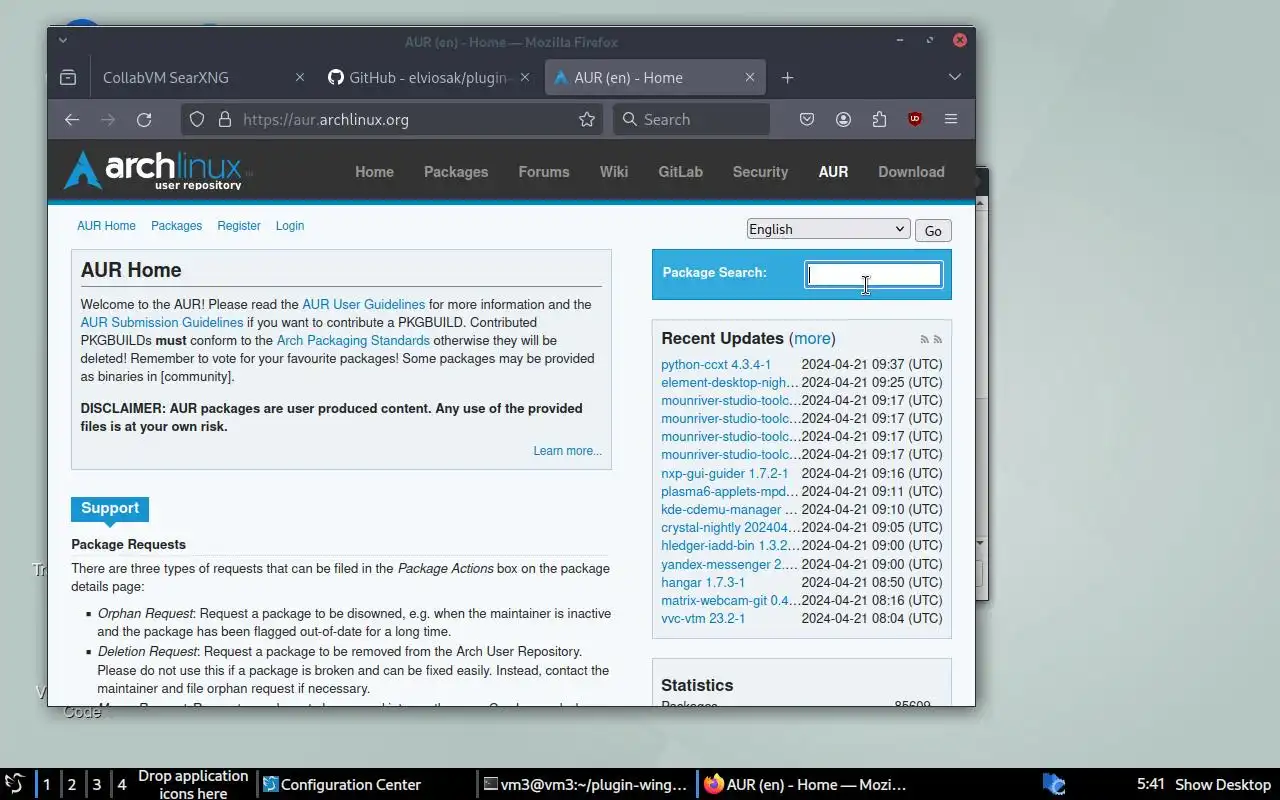Open Home in Arch navigation bar
This screenshot has width=1280, height=800.
pyautogui.click(x=374, y=172)
